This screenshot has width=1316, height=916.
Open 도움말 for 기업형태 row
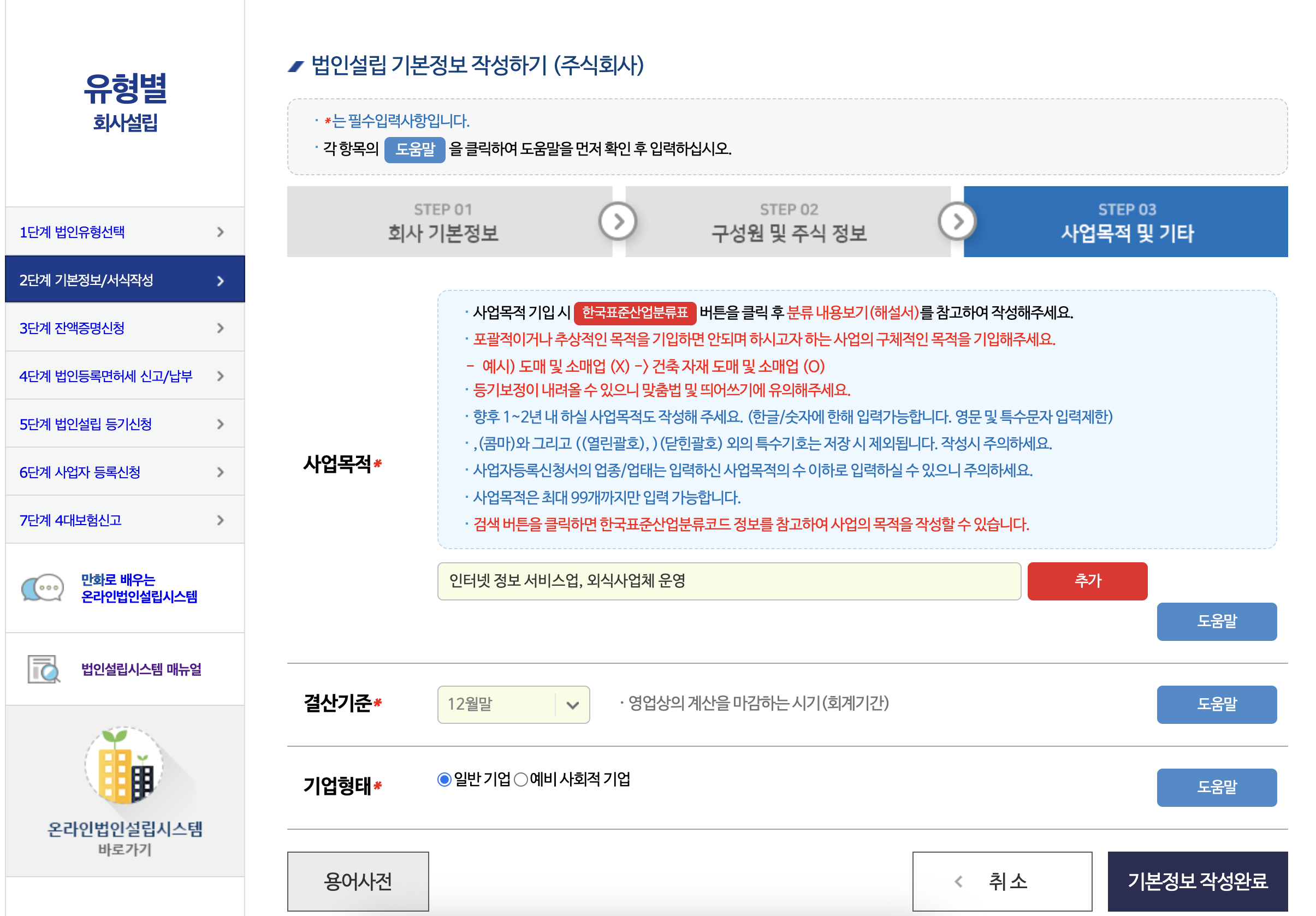[x=1216, y=788]
